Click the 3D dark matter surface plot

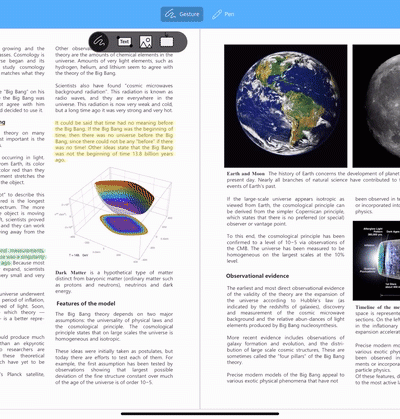(114, 215)
